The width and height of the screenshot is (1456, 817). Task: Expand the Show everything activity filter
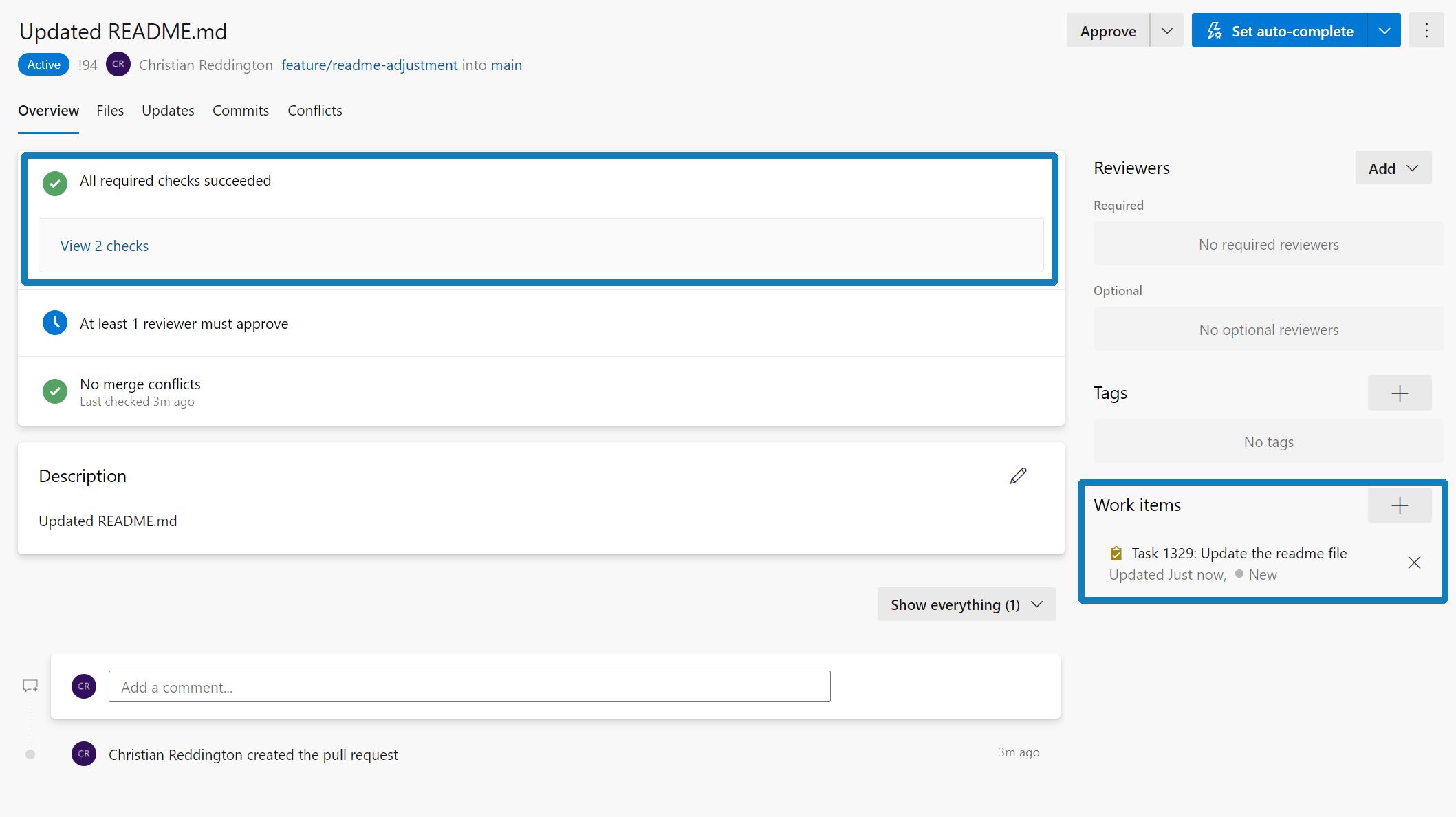pyautogui.click(x=968, y=605)
